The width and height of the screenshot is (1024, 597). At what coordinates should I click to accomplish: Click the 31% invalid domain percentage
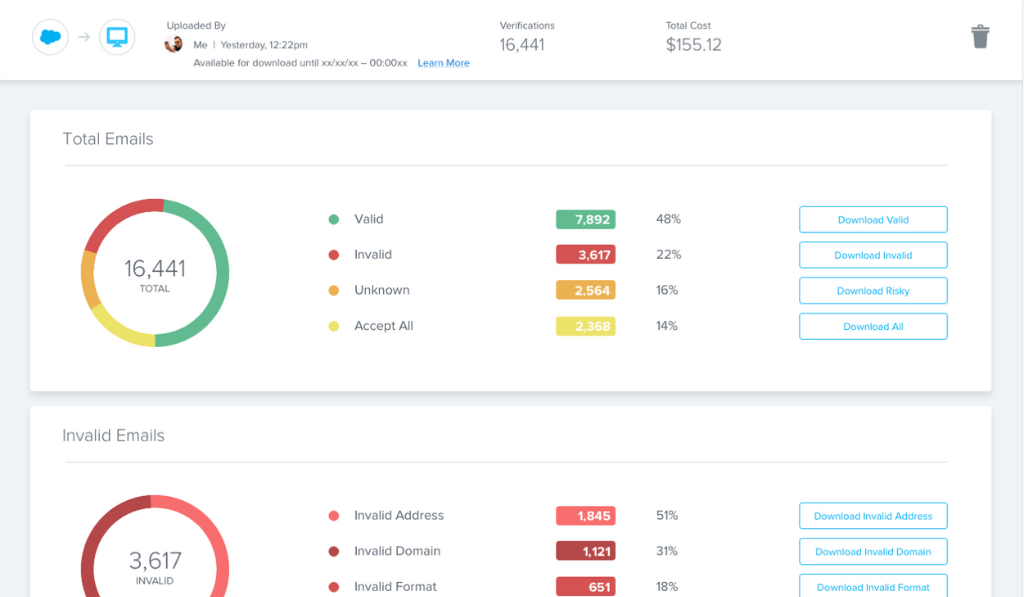667,551
